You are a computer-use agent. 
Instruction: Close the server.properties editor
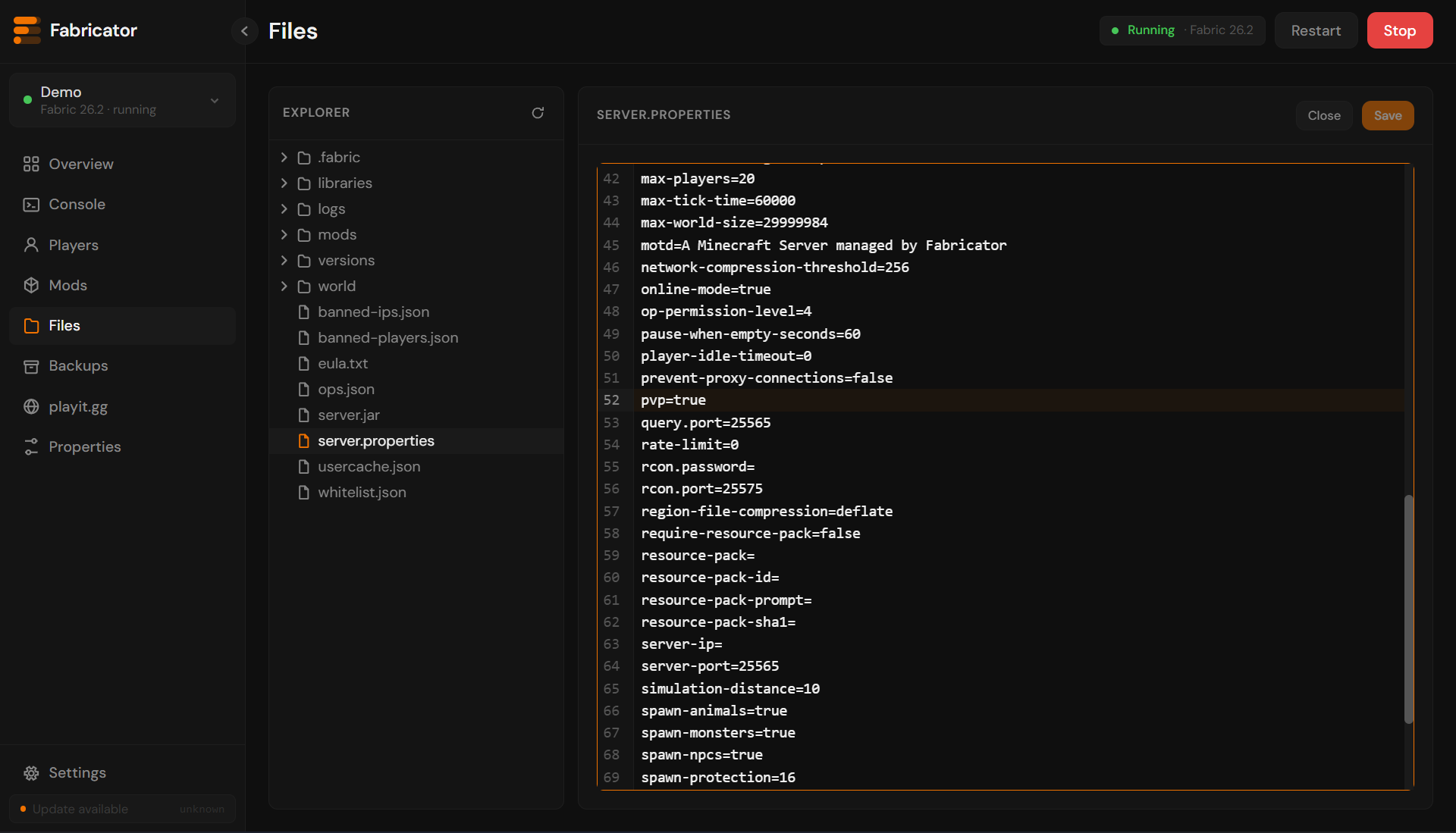click(x=1324, y=116)
